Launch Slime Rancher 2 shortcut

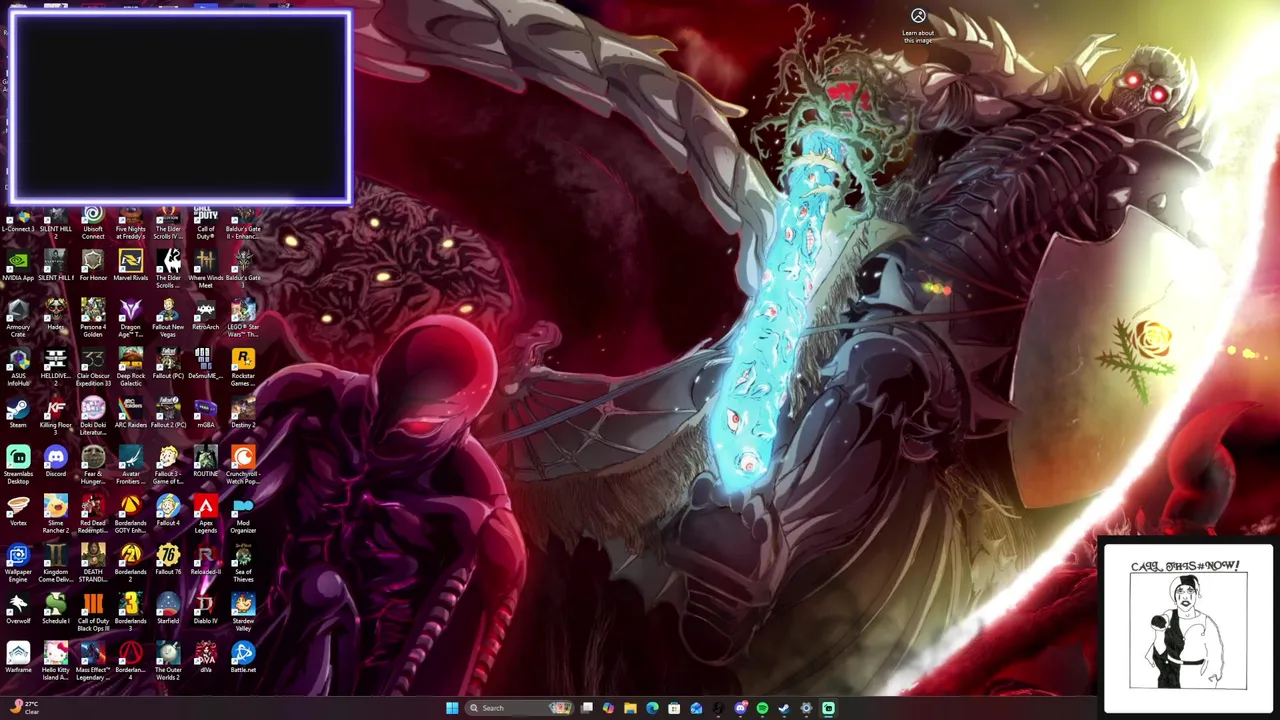55,515
